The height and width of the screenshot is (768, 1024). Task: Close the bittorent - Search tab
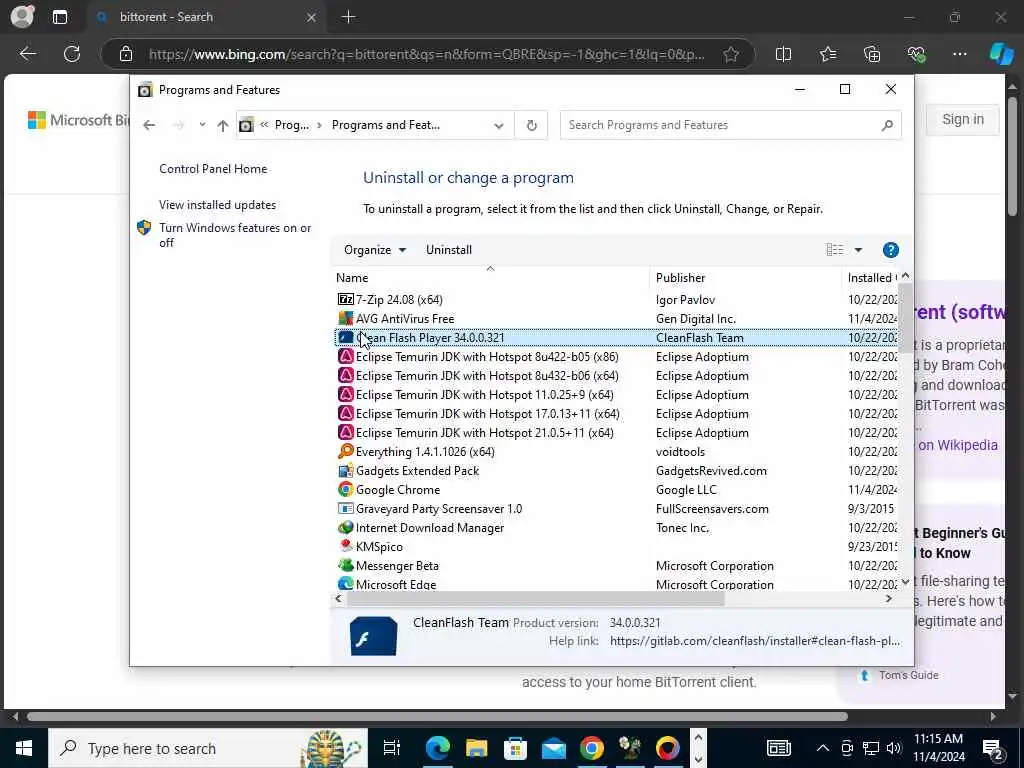[312, 17]
